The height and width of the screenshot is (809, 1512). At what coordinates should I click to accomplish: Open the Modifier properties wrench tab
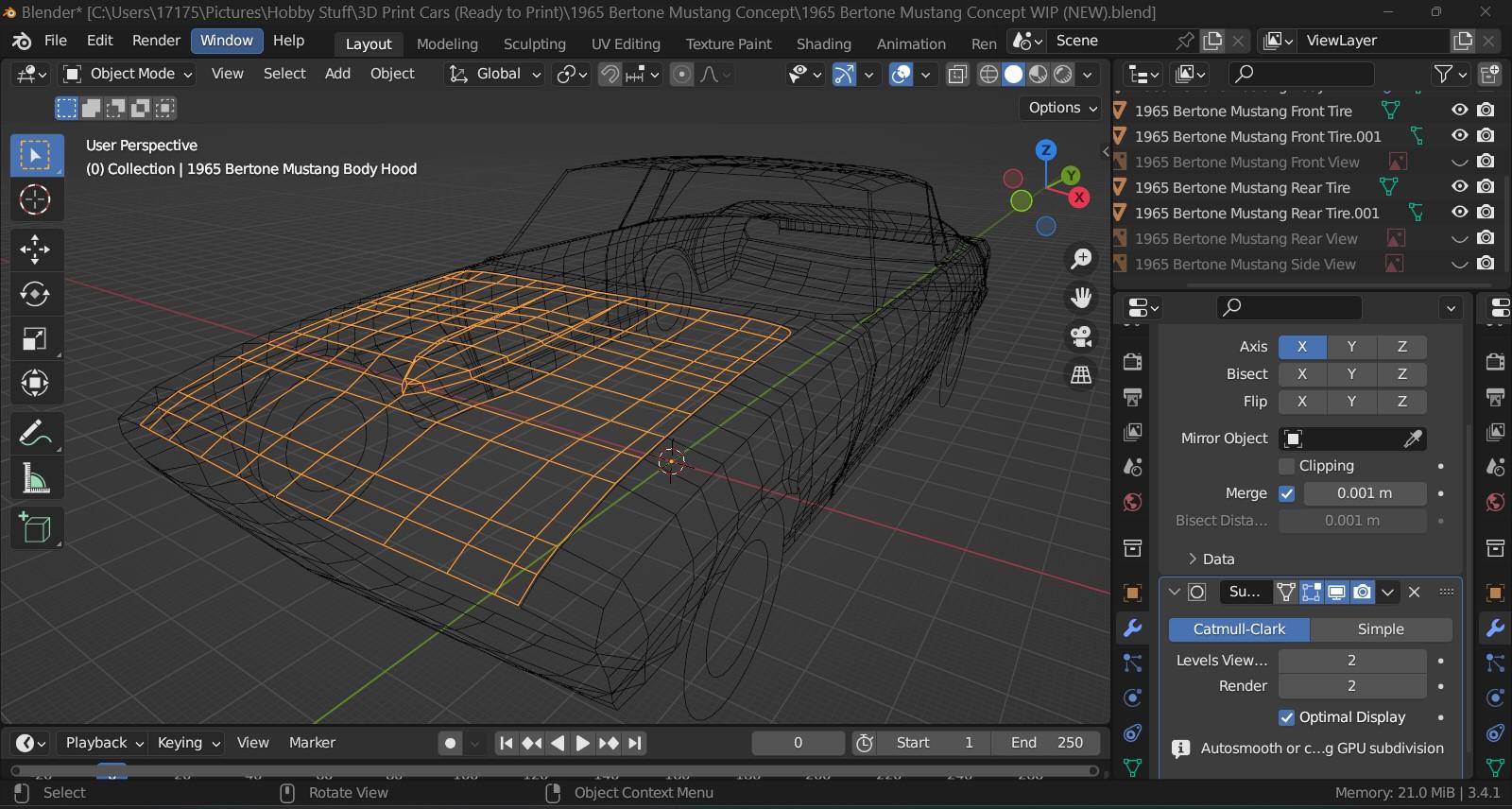[1132, 628]
